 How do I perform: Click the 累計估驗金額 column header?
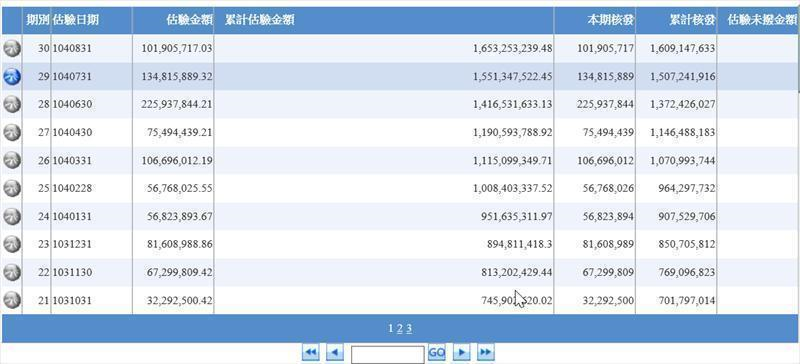point(259,20)
